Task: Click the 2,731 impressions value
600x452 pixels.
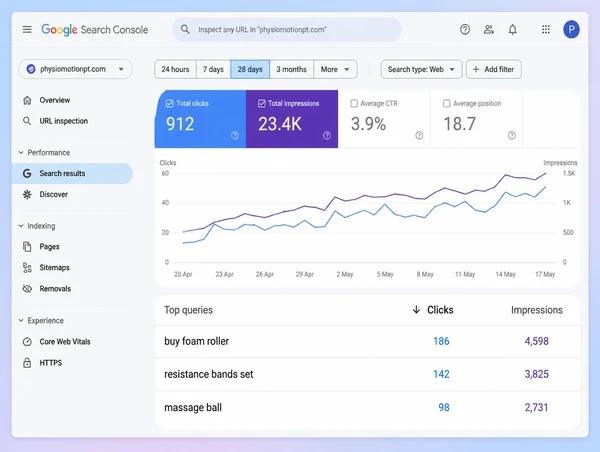Action: pyautogui.click(x=536, y=407)
